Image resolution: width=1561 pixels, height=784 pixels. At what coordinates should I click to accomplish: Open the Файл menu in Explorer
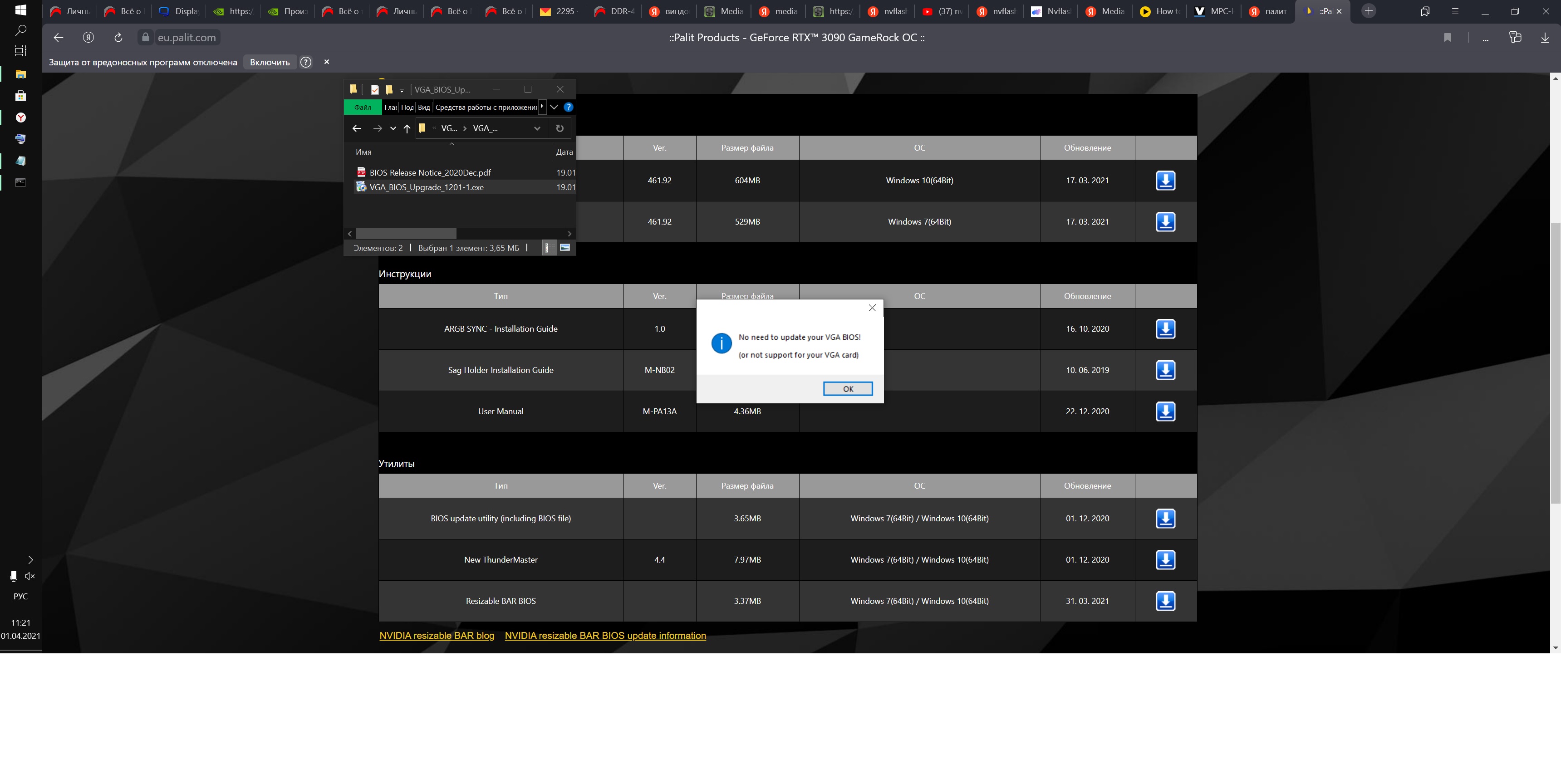[363, 107]
